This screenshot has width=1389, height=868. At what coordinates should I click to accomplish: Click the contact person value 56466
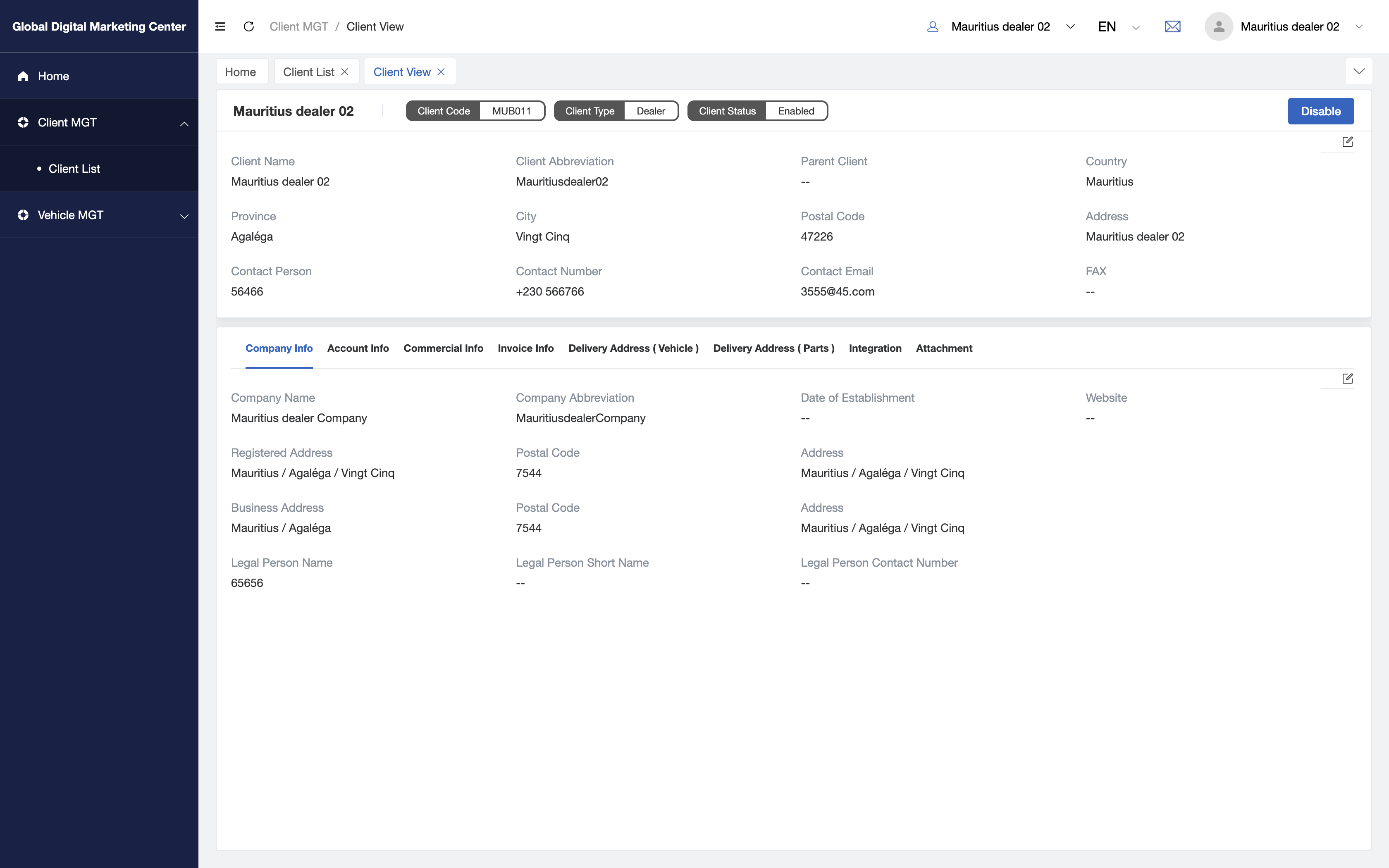click(247, 292)
